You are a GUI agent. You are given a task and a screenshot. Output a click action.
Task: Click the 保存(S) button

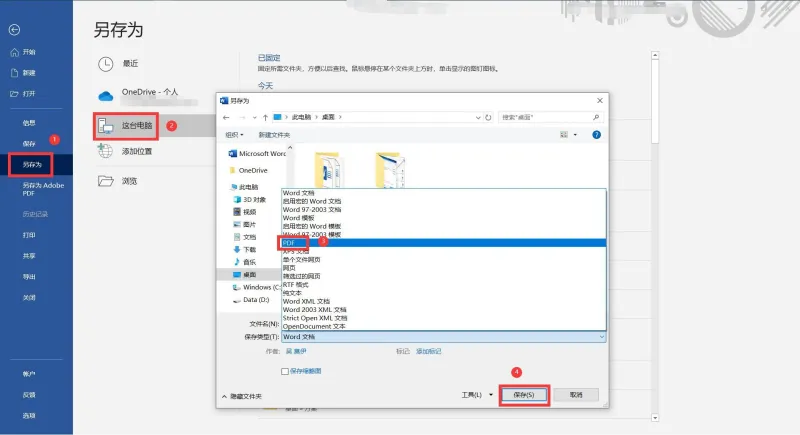point(523,395)
